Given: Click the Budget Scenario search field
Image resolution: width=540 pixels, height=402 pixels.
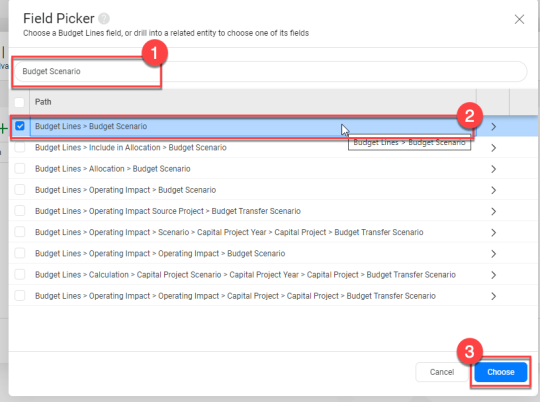Looking at the screenshot, I should click(270, 71).
